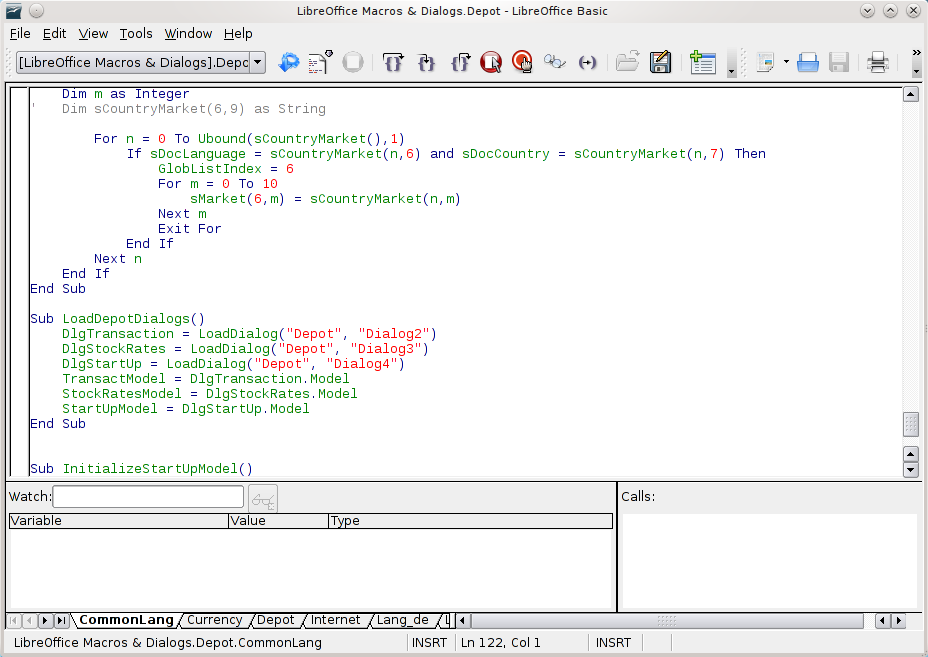The width and height of the screenshot is (928, 657).
Task: Open the Edit menu
Action: point(54,34)
